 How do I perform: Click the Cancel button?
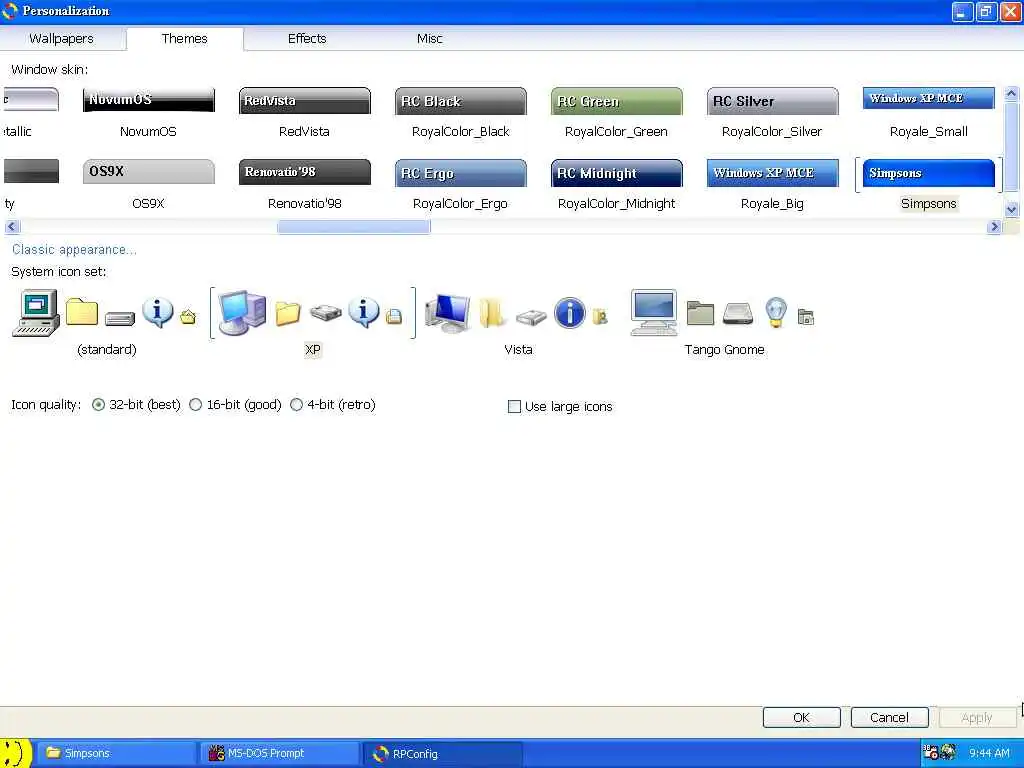tap(889, 718)
